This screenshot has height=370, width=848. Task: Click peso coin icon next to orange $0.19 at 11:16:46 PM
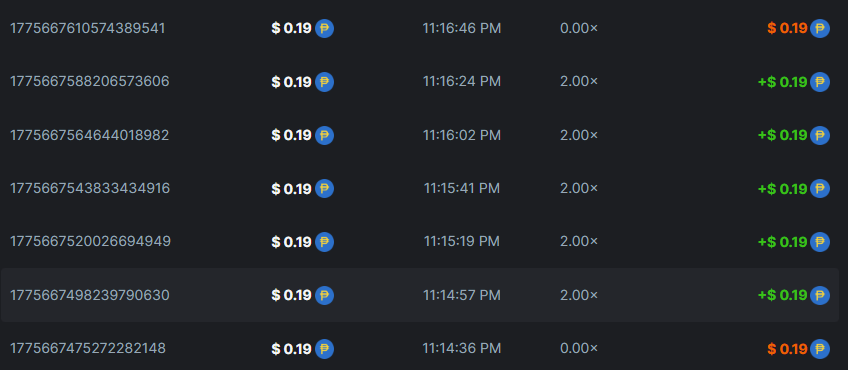820,28
